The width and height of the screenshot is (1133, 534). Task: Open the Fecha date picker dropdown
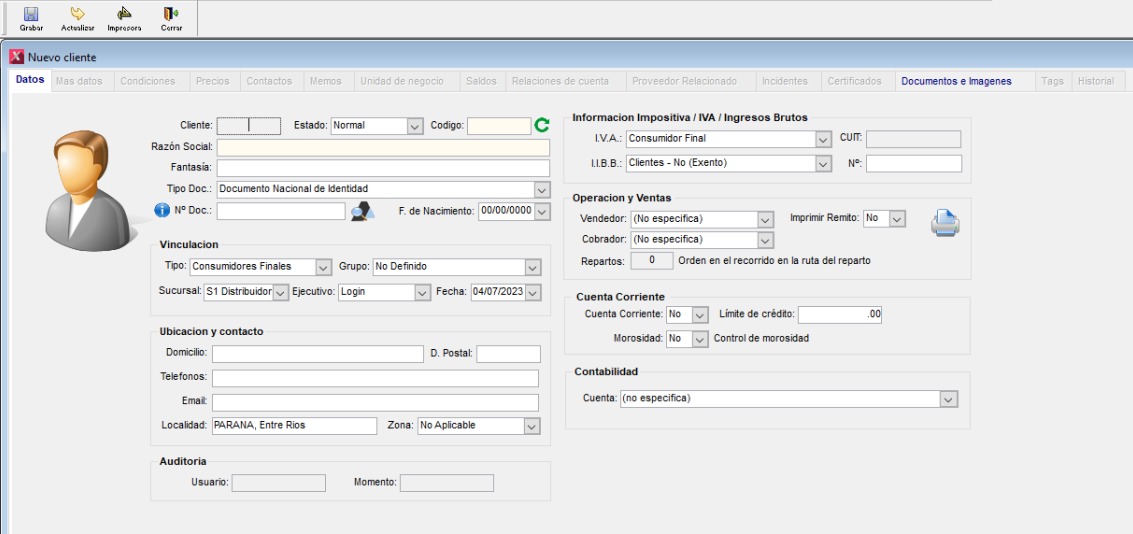532,293
